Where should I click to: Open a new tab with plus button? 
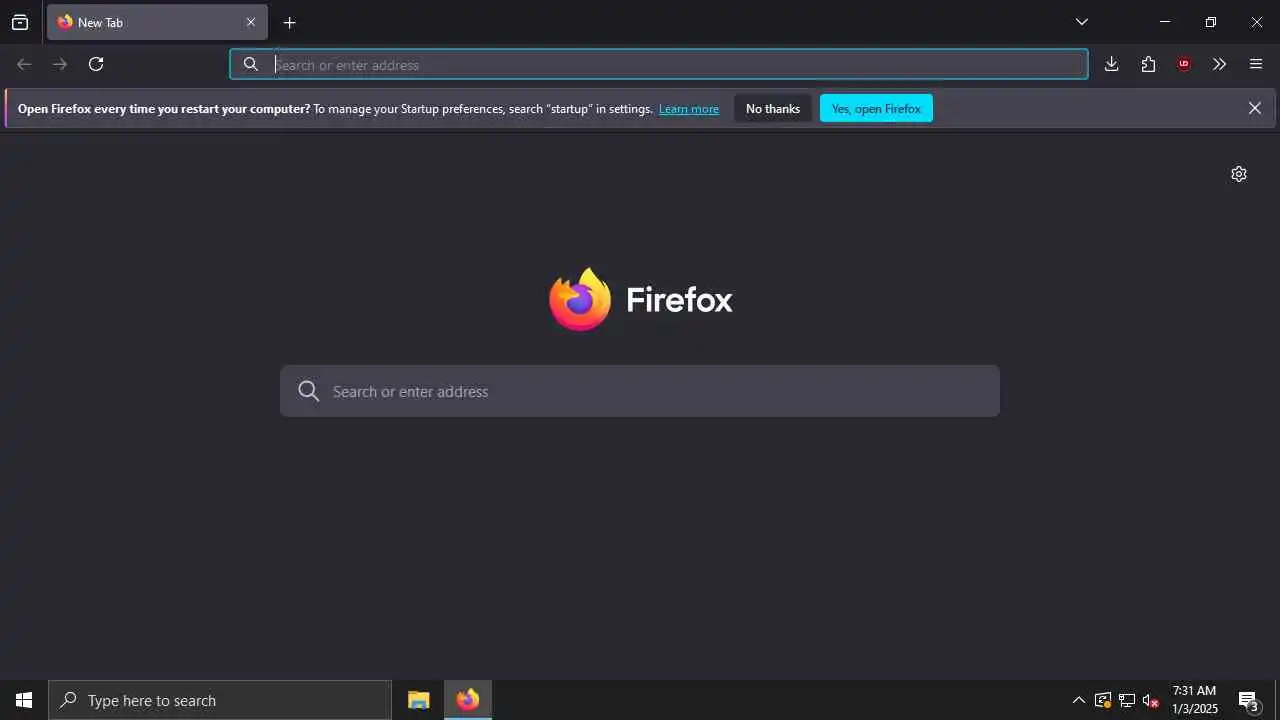(x=289, y=22)
